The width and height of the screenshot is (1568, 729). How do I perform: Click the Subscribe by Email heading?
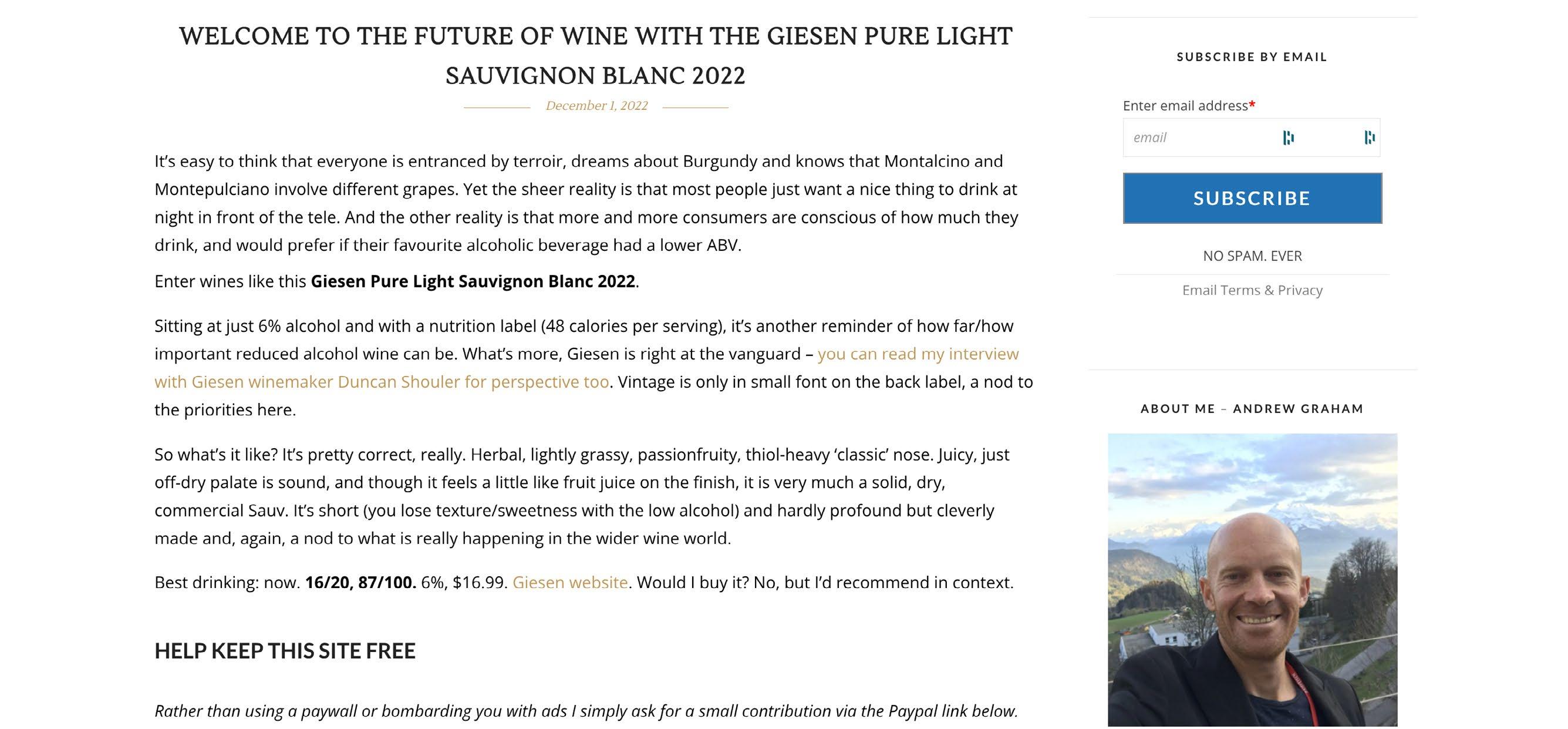tap(1252, 56)
